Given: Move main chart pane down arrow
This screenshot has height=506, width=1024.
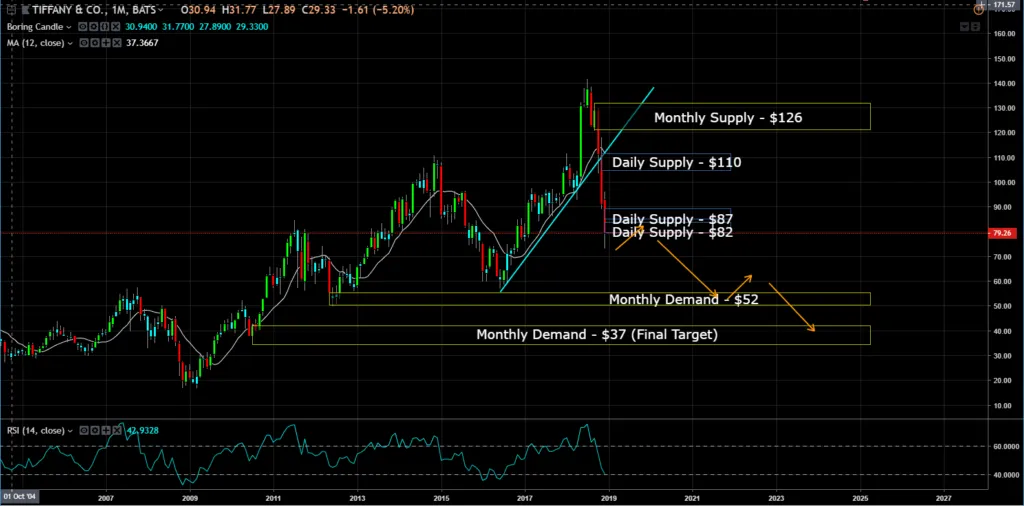Looking at the screenshot, I should click(x=965, y=27).
